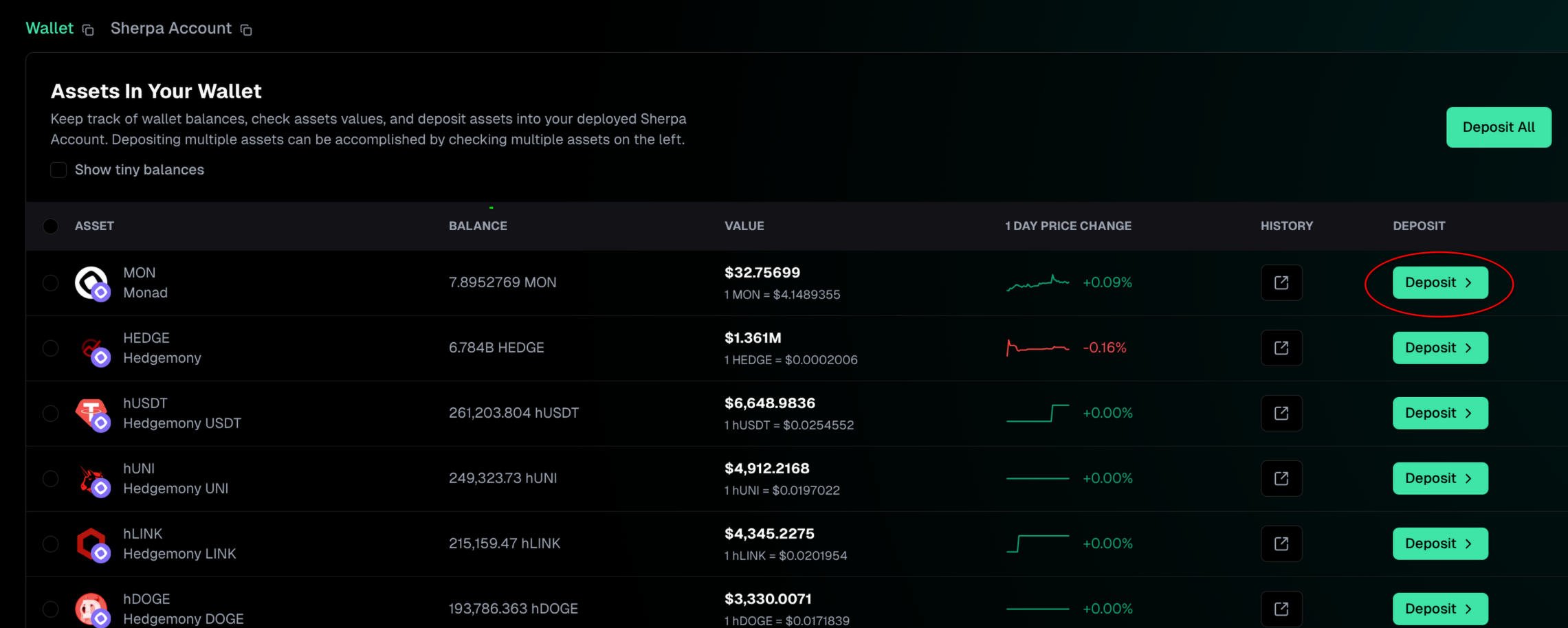
Task: Copy the Sherpa Account address icon
Action: (246, 30)
